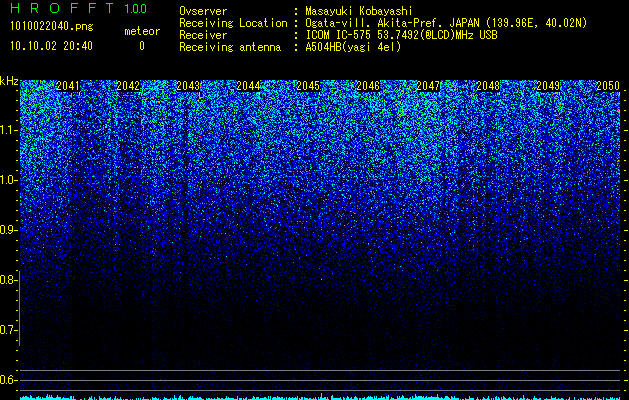
Task: Click the 1.0 kHz frequency axis label
Action: click(x=8, y=180)
